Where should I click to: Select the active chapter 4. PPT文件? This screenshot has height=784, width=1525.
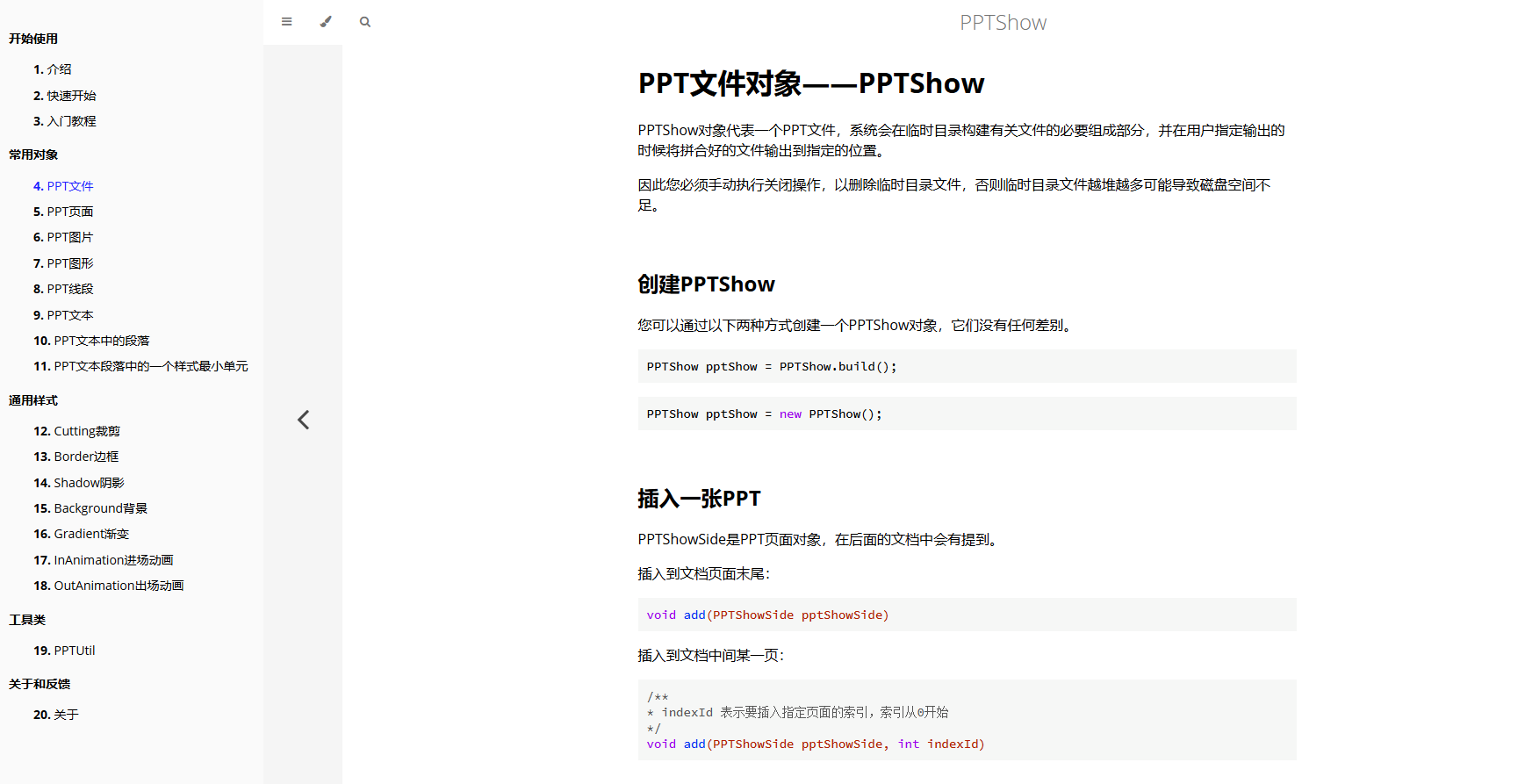[63, 186]
